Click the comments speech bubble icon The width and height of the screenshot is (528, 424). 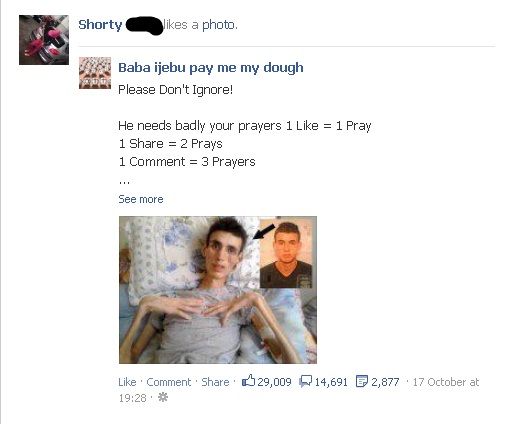pyautogui.click(x=306, y=381)
